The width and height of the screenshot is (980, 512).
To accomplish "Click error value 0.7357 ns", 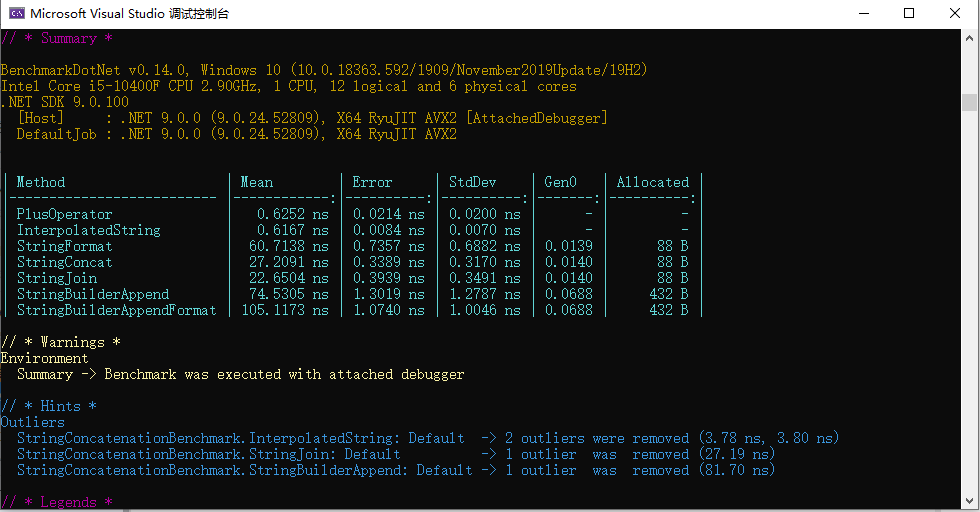I will coord(389,246).
